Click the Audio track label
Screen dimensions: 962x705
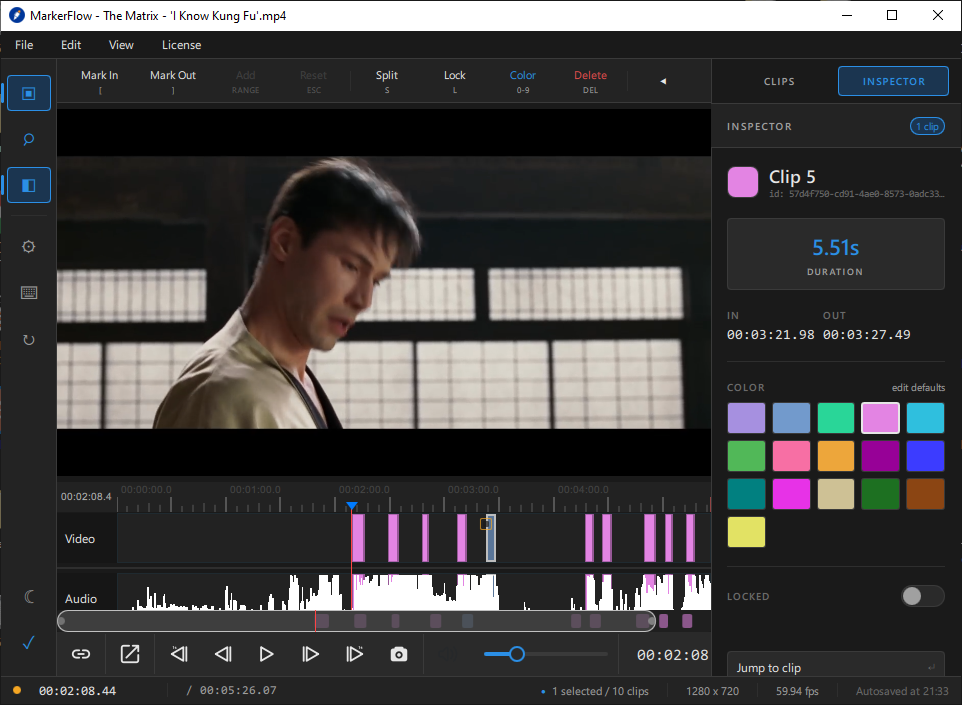81,598
